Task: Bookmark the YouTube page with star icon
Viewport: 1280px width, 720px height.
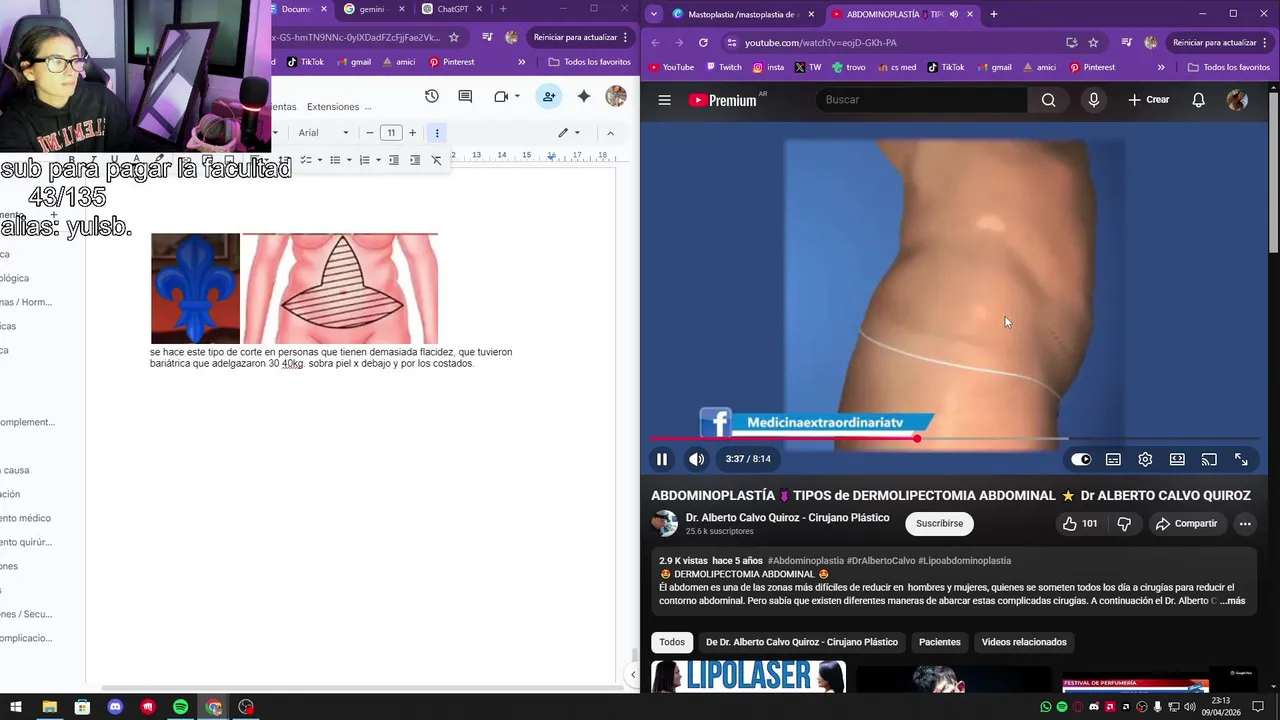Action: point(1093,43)
